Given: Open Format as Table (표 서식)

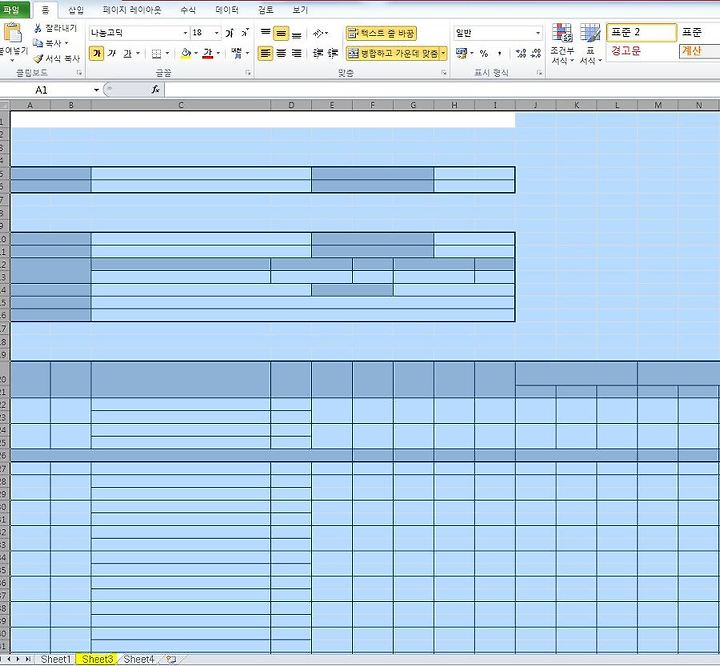Looking at the screenshot, I should pyautogui.click(x=591, y=44).
